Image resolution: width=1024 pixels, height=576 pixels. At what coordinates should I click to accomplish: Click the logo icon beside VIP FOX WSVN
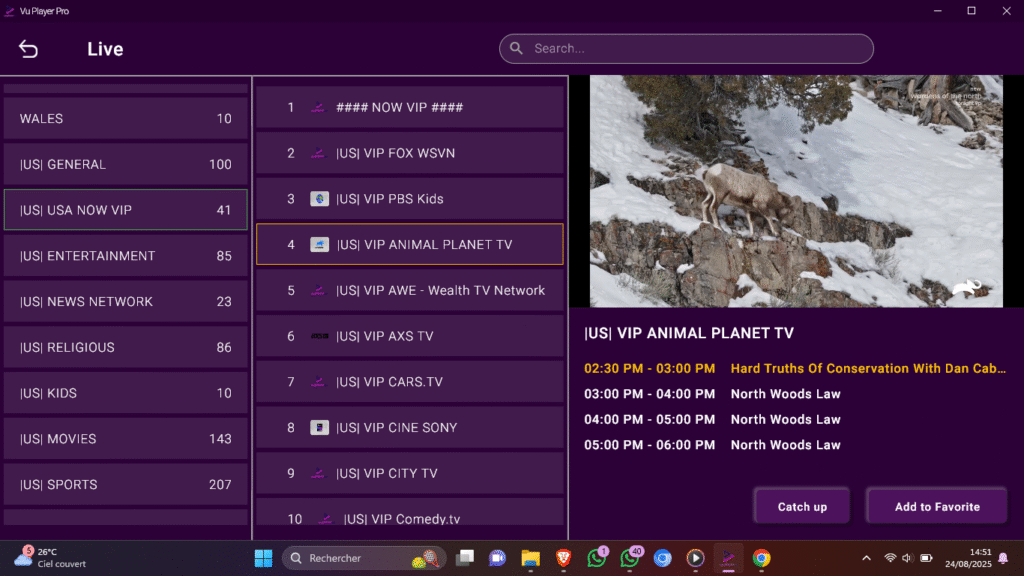tap(318, 153)
